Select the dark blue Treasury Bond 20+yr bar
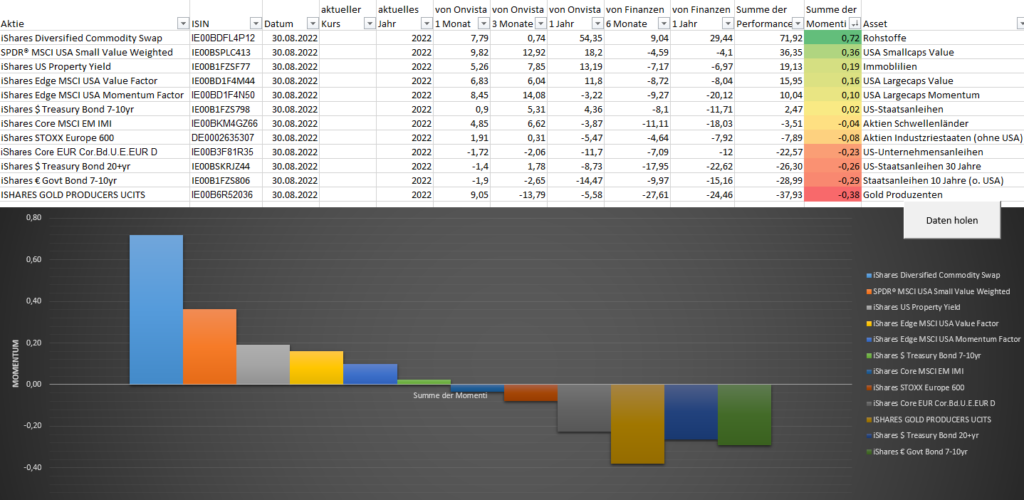Viewport: 1024px width, 500px height. coord(691,412)
